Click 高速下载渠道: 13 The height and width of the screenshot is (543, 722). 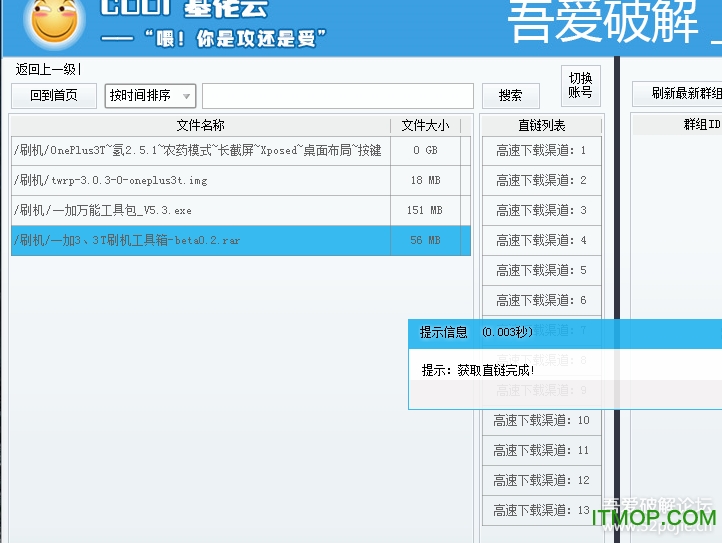click(542, 510)
